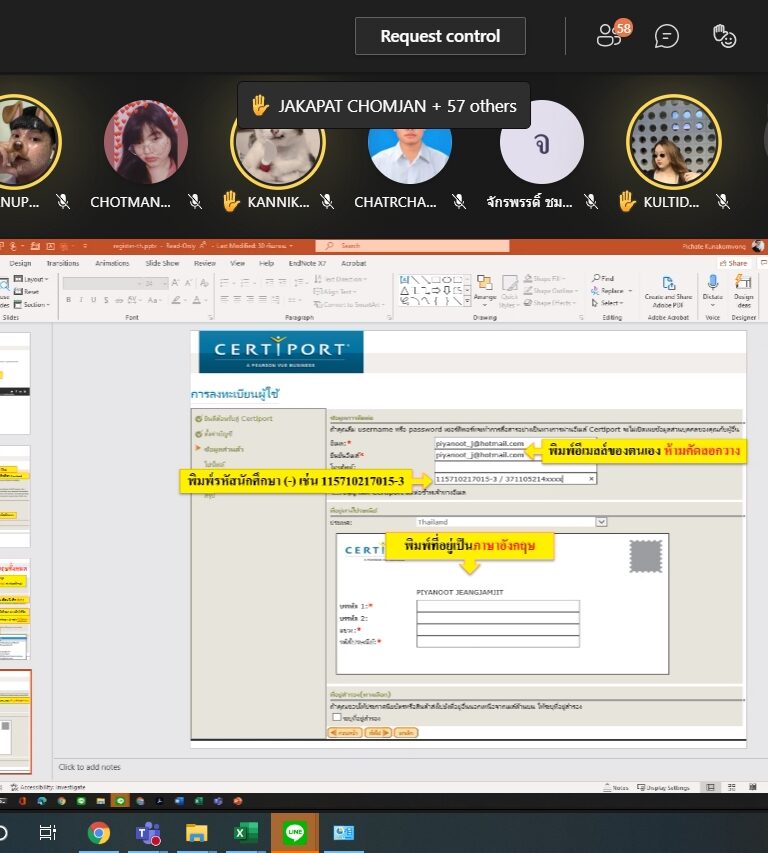The width and height of the screenshot is (768, 853).
Task: Open the Acrobat ribbon tab
Action: 354,263
